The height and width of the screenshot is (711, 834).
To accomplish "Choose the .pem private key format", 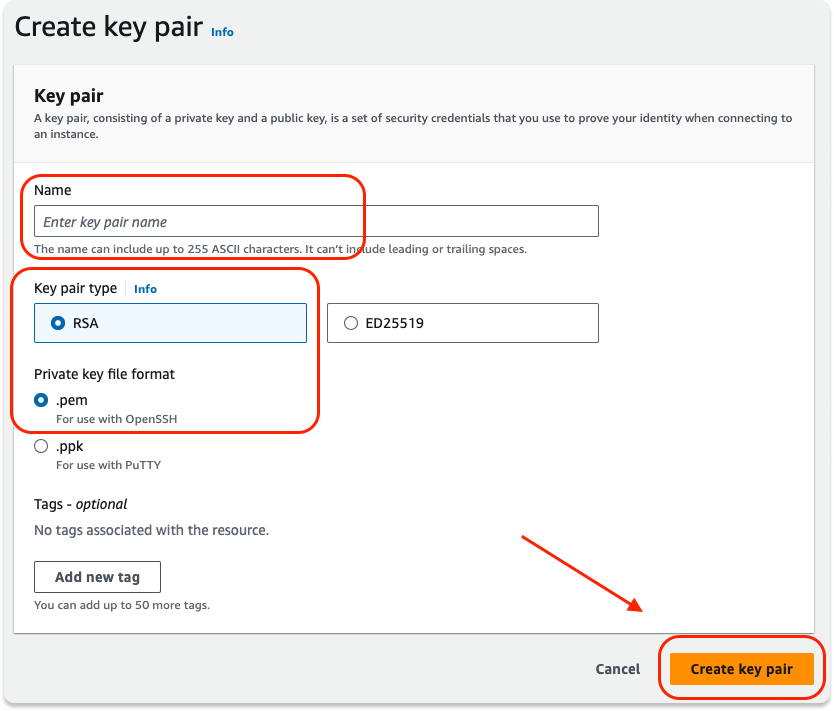I will [41, 400].
